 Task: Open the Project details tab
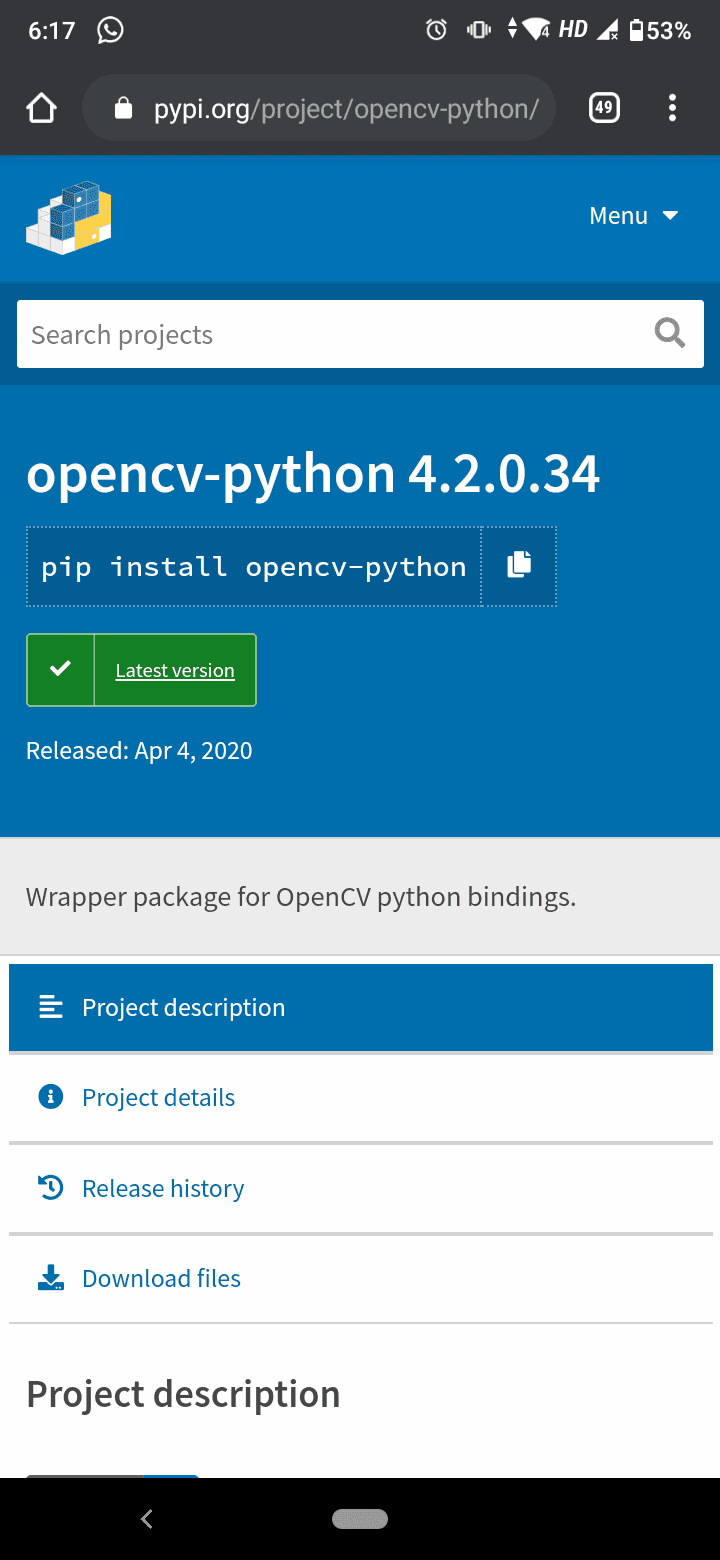tap(361, 1097)
